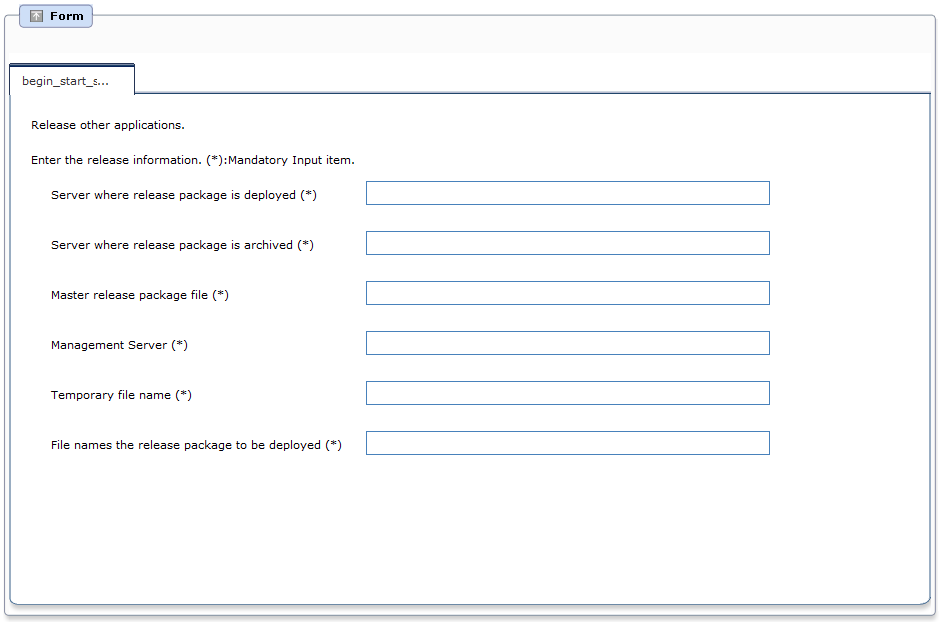The width and height of the screenshot is (941, 624).
Task: Click the 'Management Server (*)' label
Action: point(119,345)
